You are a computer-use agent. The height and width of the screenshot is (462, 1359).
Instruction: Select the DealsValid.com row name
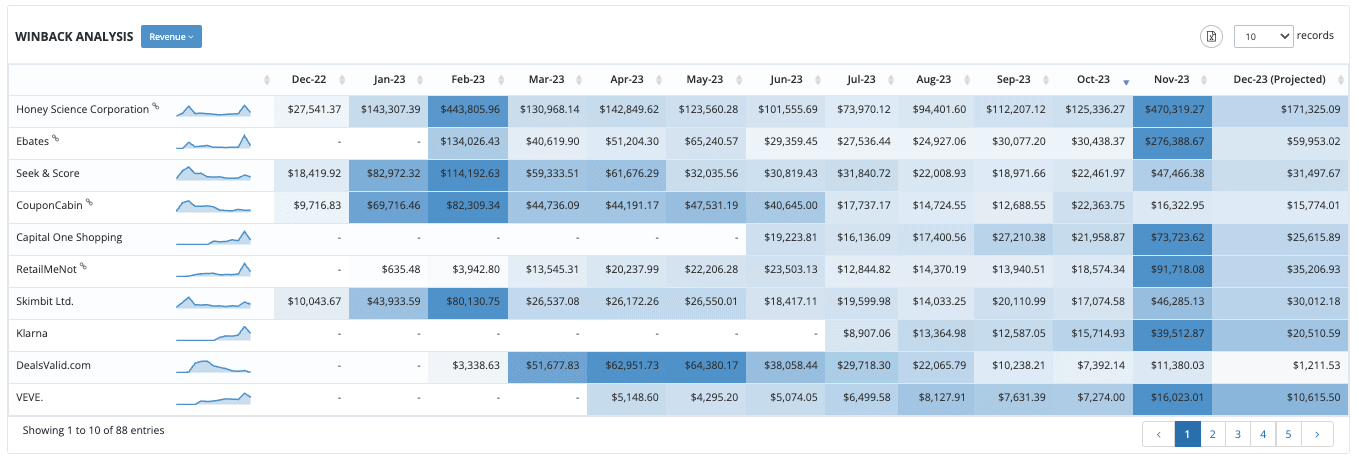54,365
